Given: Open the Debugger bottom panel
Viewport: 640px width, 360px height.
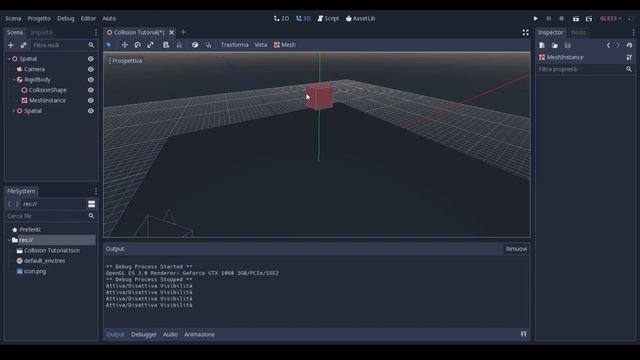Looking at the screenshot, I should [144, 334].
